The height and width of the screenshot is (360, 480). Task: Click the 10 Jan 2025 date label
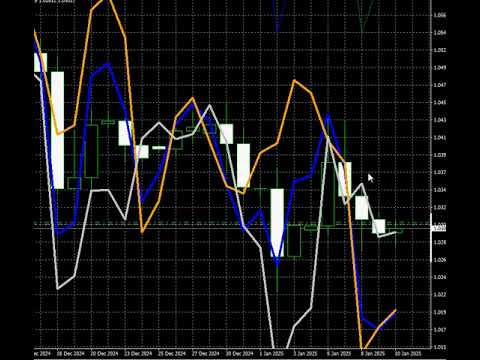408,353
